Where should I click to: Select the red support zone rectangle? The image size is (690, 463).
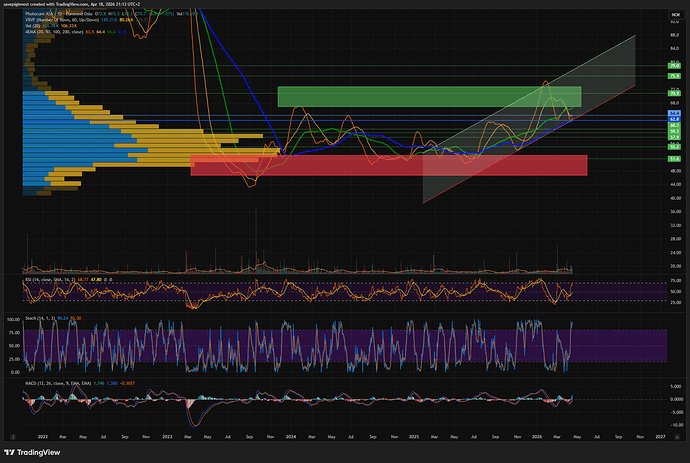388,166
